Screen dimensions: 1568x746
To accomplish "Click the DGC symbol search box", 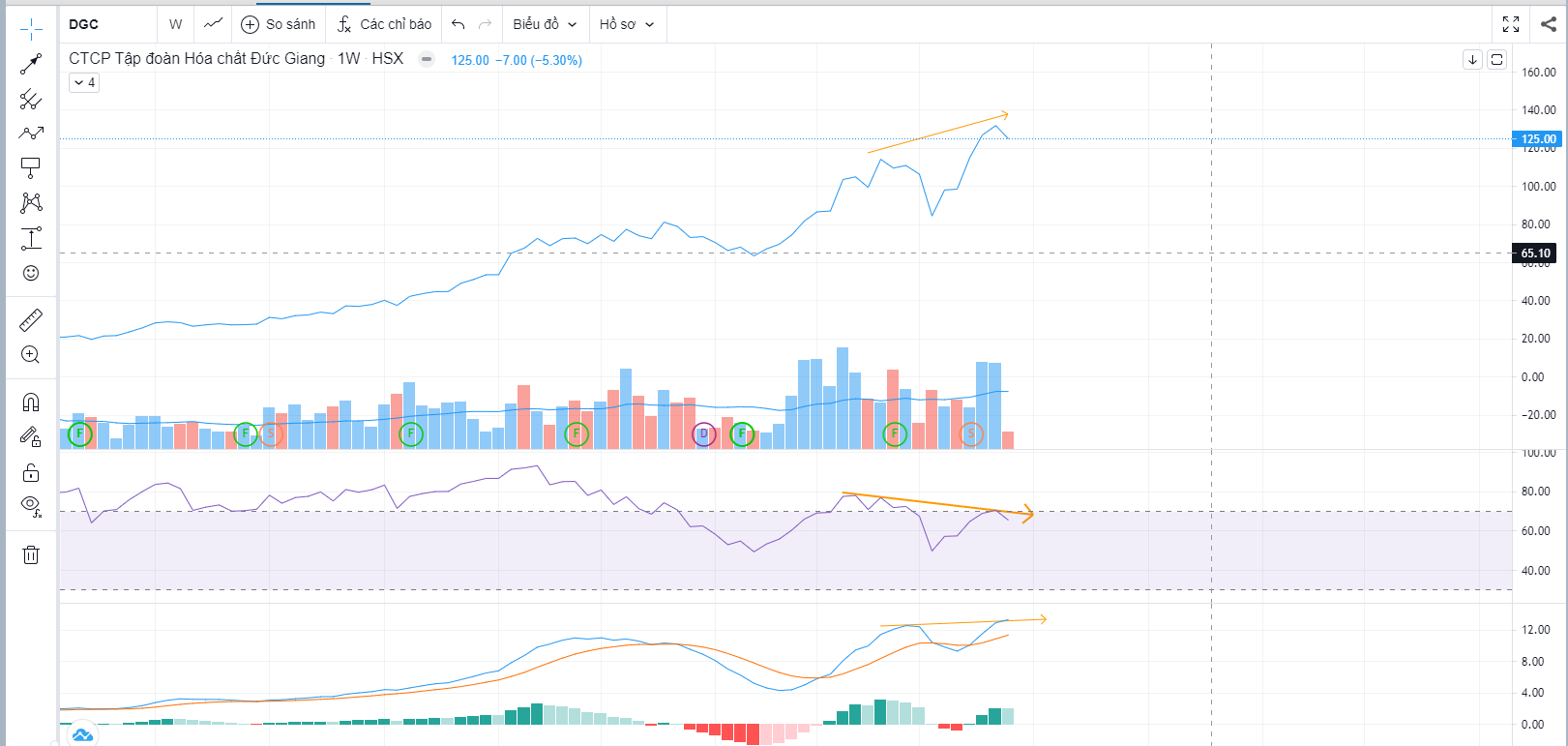I will [x=106, y=24].
